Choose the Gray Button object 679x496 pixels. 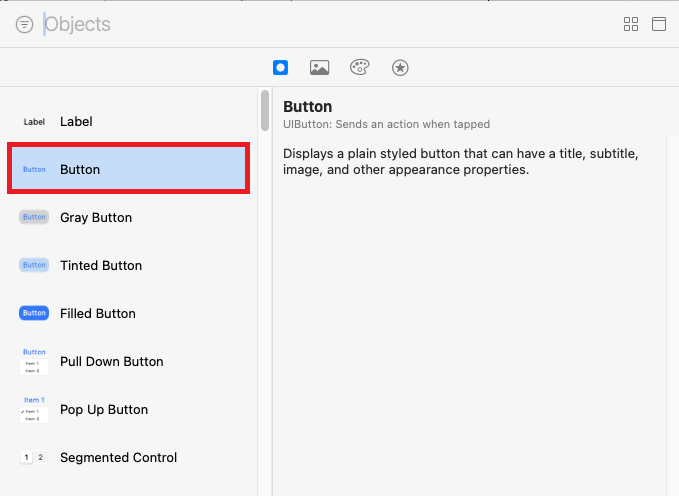tap(128, 217)
